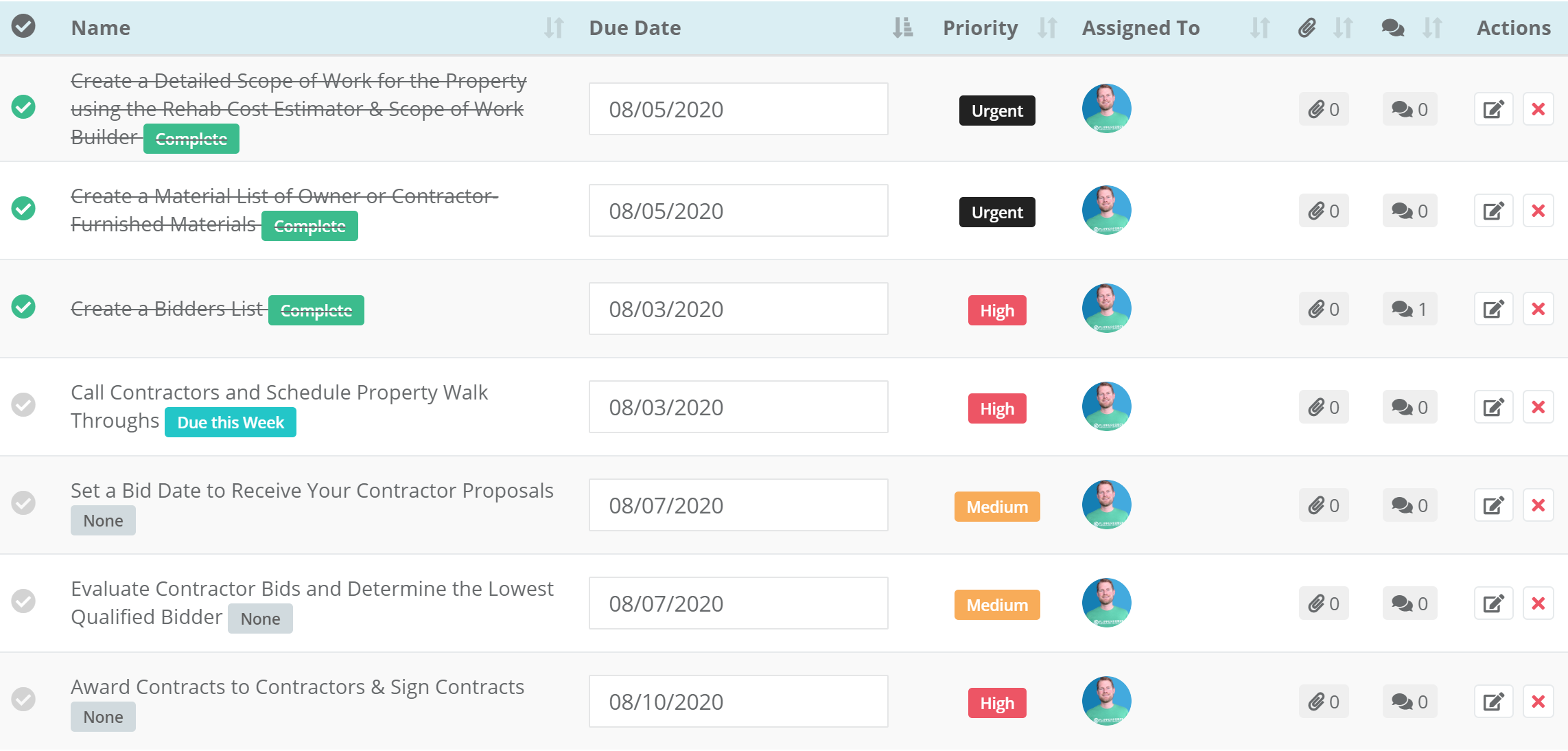
Task: Click the paperclip icon on Award Contracts row
Action: point(1323,701)
